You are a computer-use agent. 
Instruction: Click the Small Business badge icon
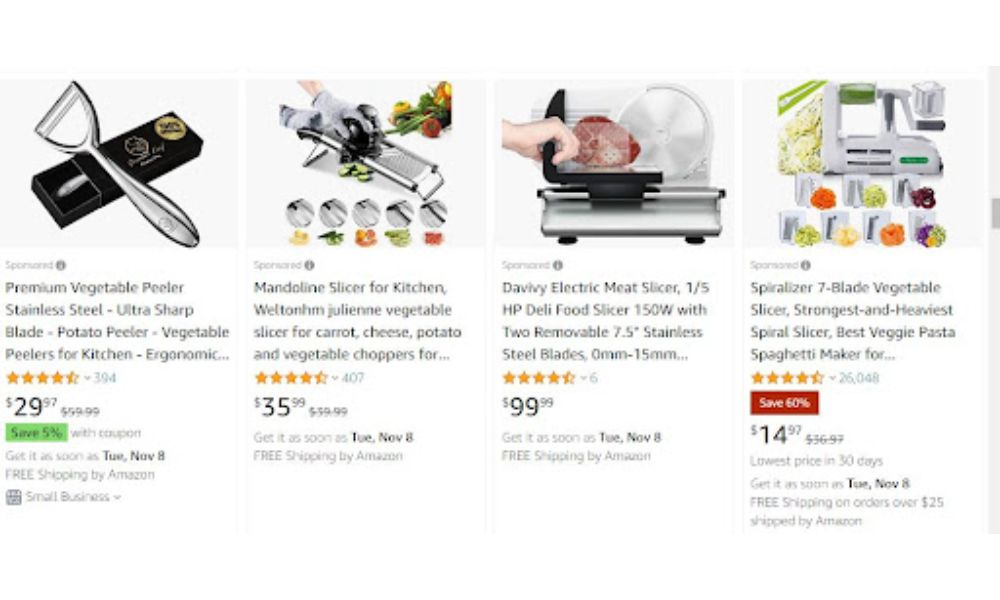click(x=13, y=497)
